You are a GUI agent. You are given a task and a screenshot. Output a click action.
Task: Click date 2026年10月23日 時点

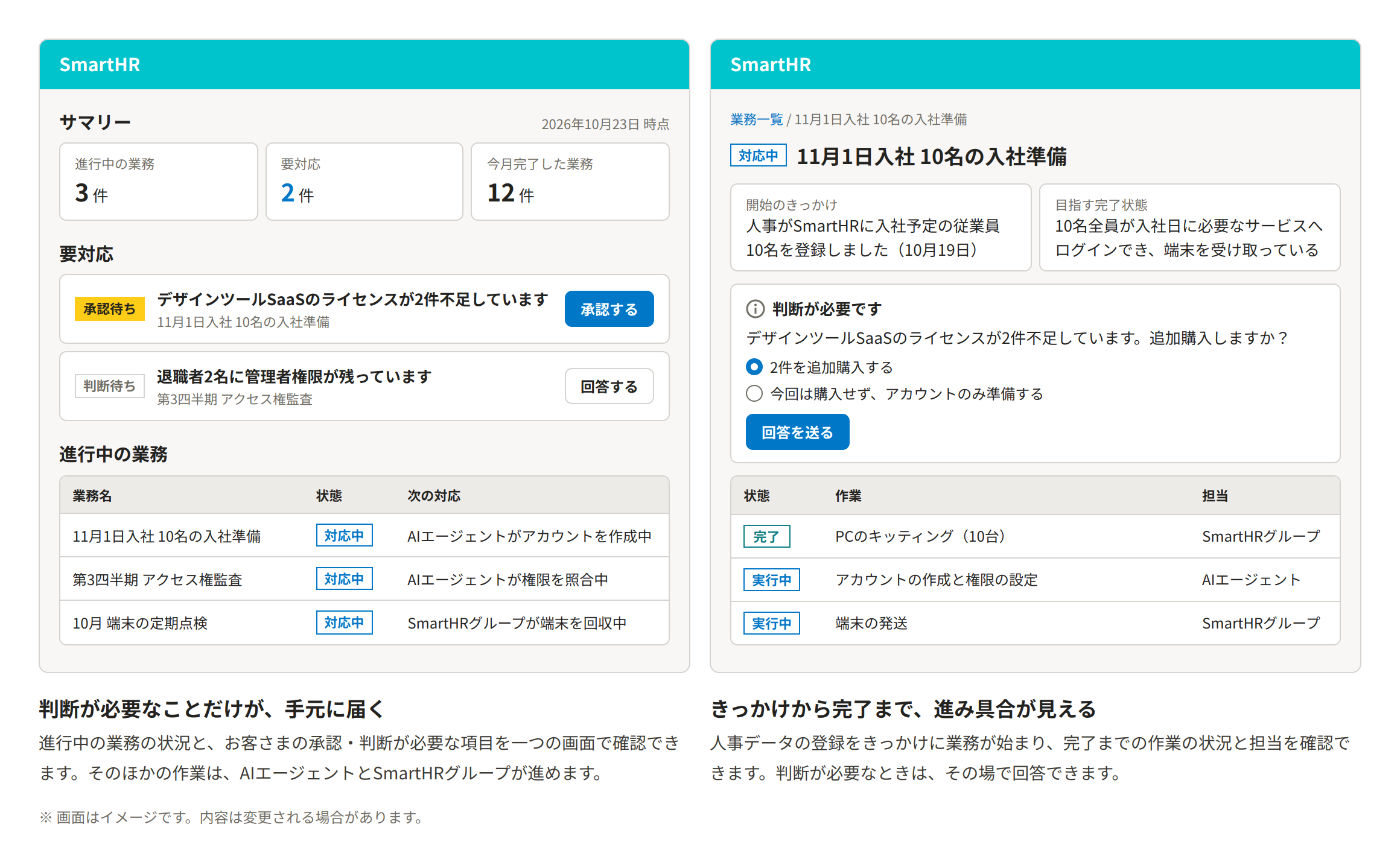click(x=605, y=124)
